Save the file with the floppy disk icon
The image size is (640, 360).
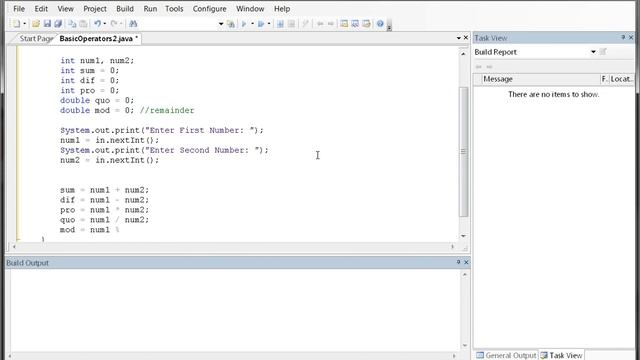coord(47,24)
